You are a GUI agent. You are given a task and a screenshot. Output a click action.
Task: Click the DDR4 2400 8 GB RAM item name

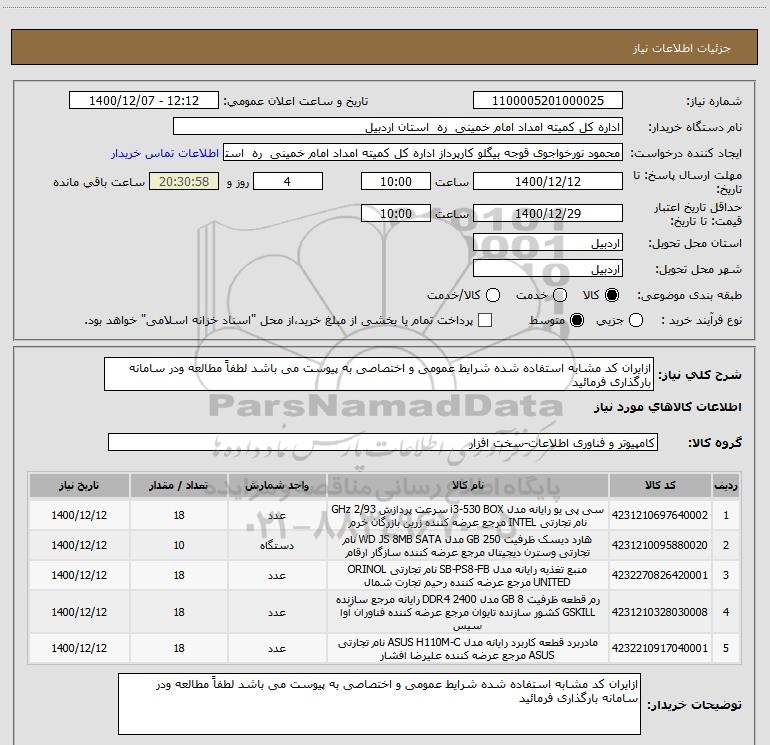(x=468, y=612)
